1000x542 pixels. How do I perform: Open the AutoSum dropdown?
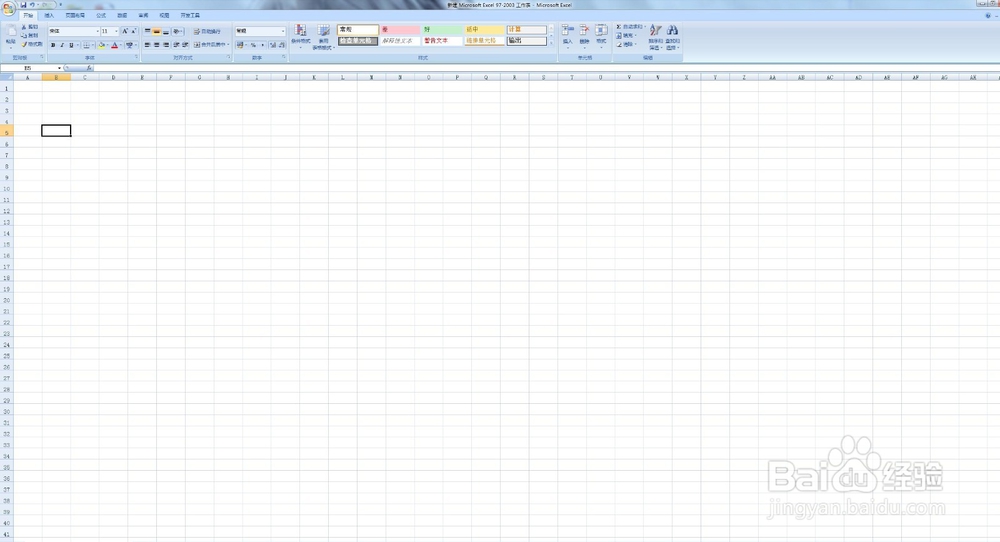pos(644,27)
